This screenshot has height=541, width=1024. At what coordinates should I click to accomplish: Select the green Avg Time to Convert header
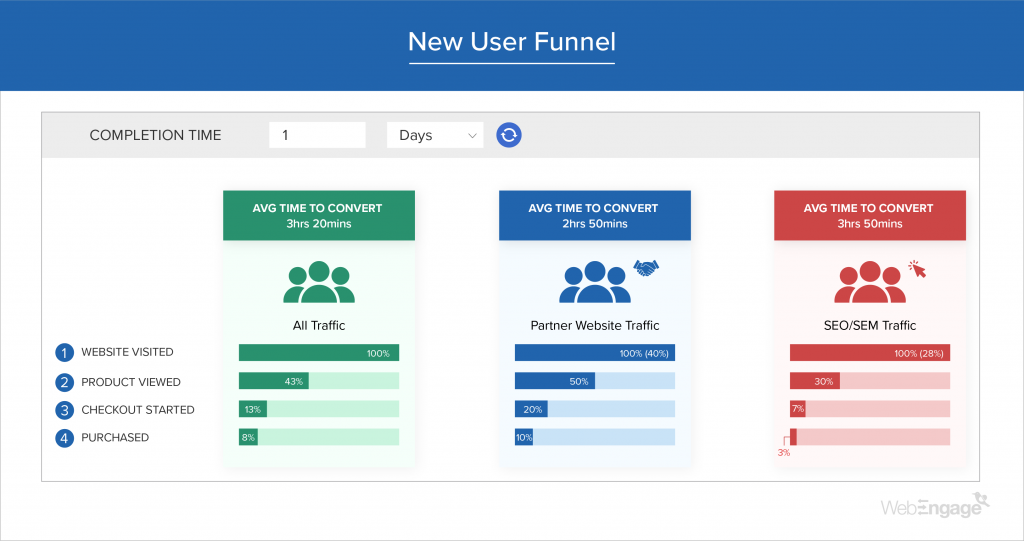[x=318, y=215]
